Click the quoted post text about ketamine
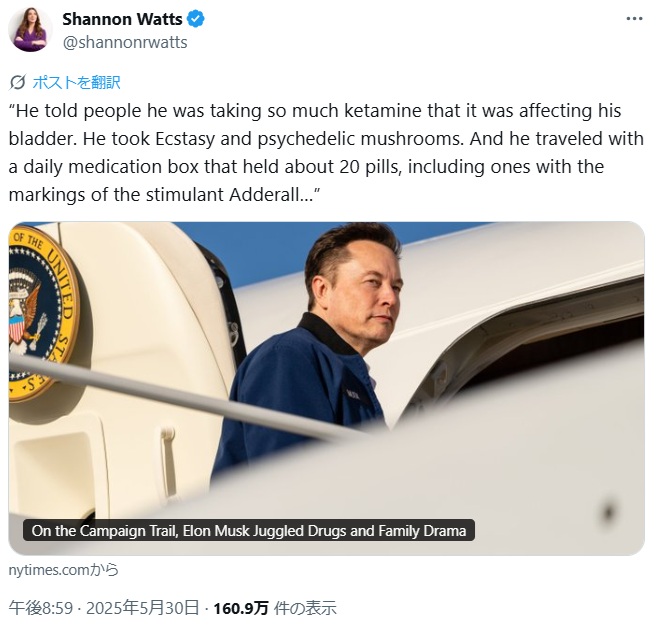 click(x=326, y=153)
